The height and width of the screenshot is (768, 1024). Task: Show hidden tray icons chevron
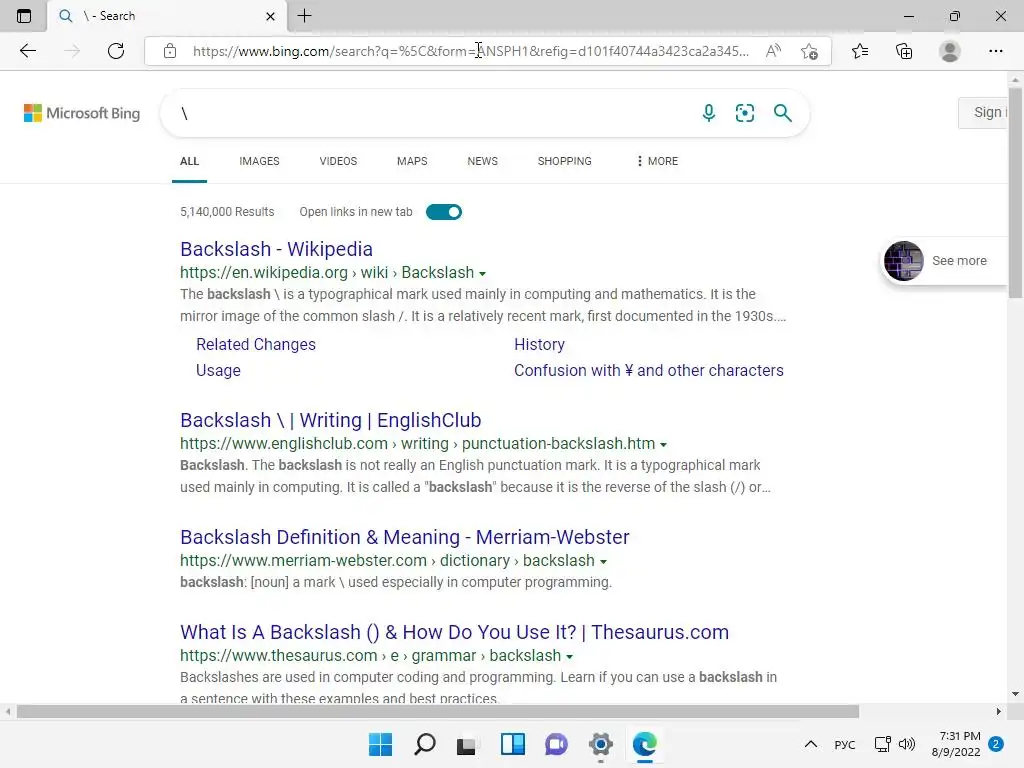click(x=810, y=744)
